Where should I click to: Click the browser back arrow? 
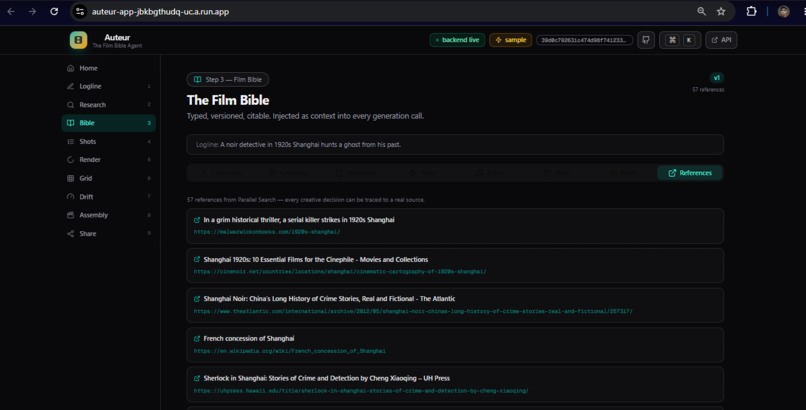coord(11,11)
